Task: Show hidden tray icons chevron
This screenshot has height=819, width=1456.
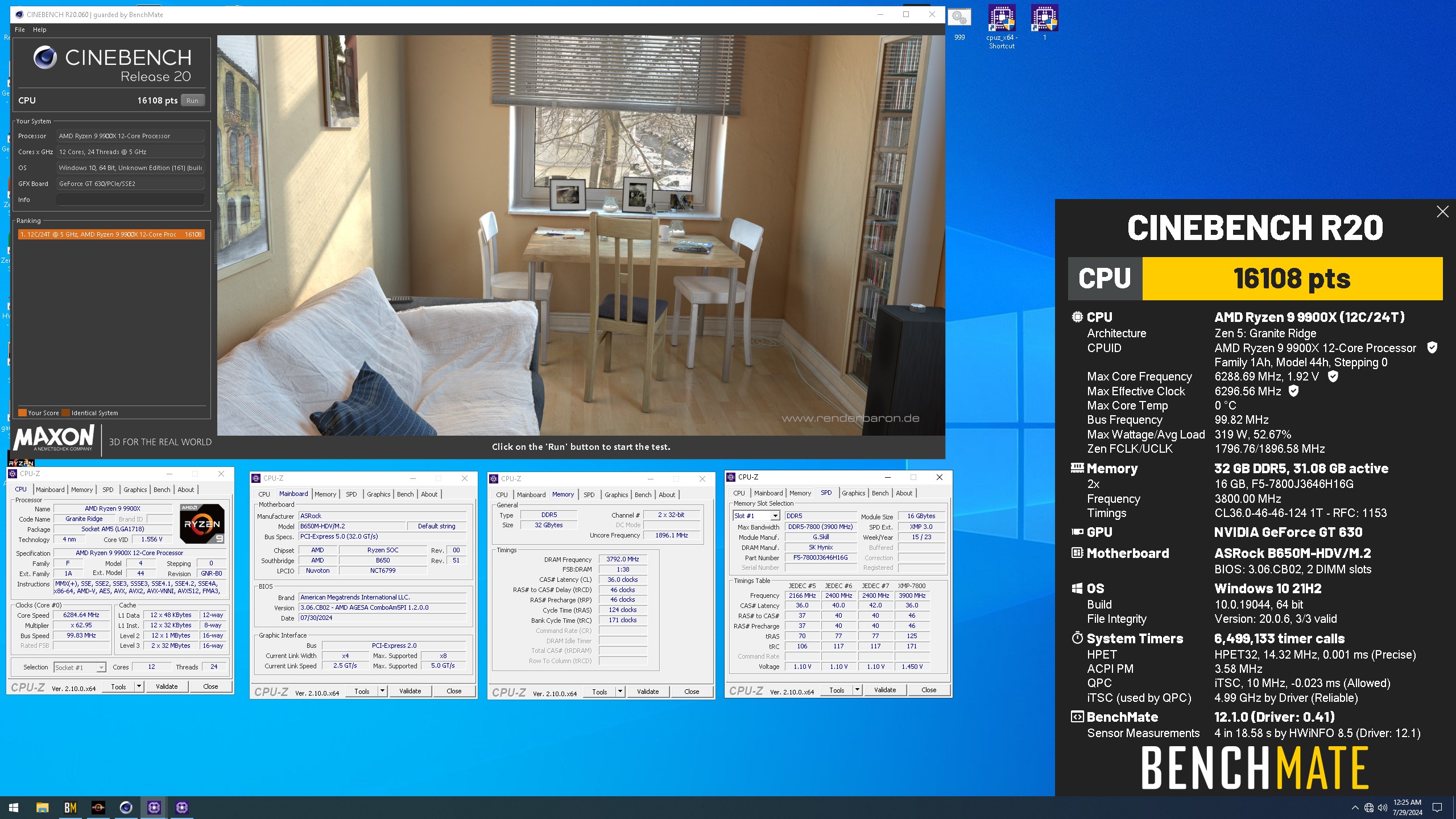Action: [x=1355, y=807]
